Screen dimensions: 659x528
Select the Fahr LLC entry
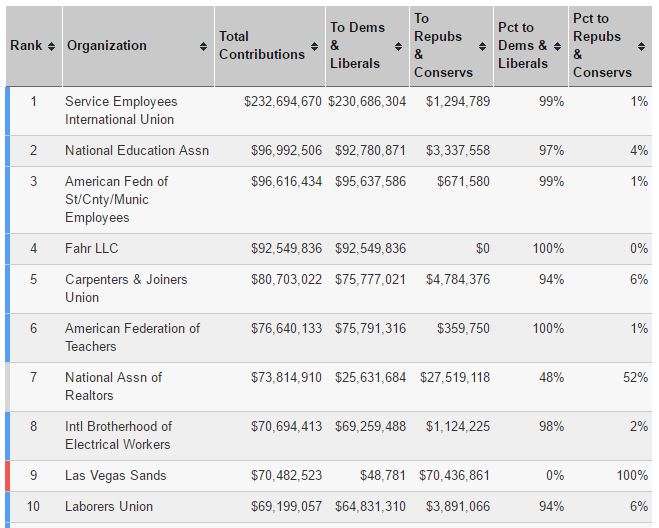[x=329, y=249]
